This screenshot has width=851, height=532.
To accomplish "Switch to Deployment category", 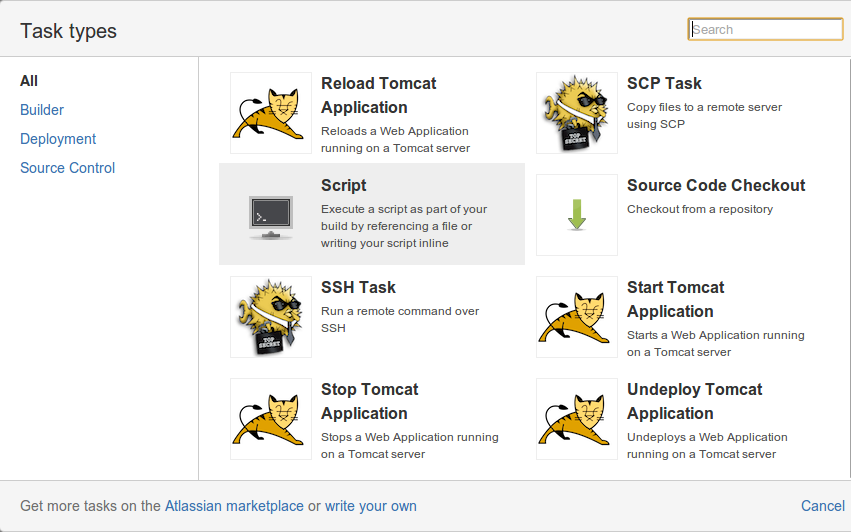I will [x=58, y=139].
